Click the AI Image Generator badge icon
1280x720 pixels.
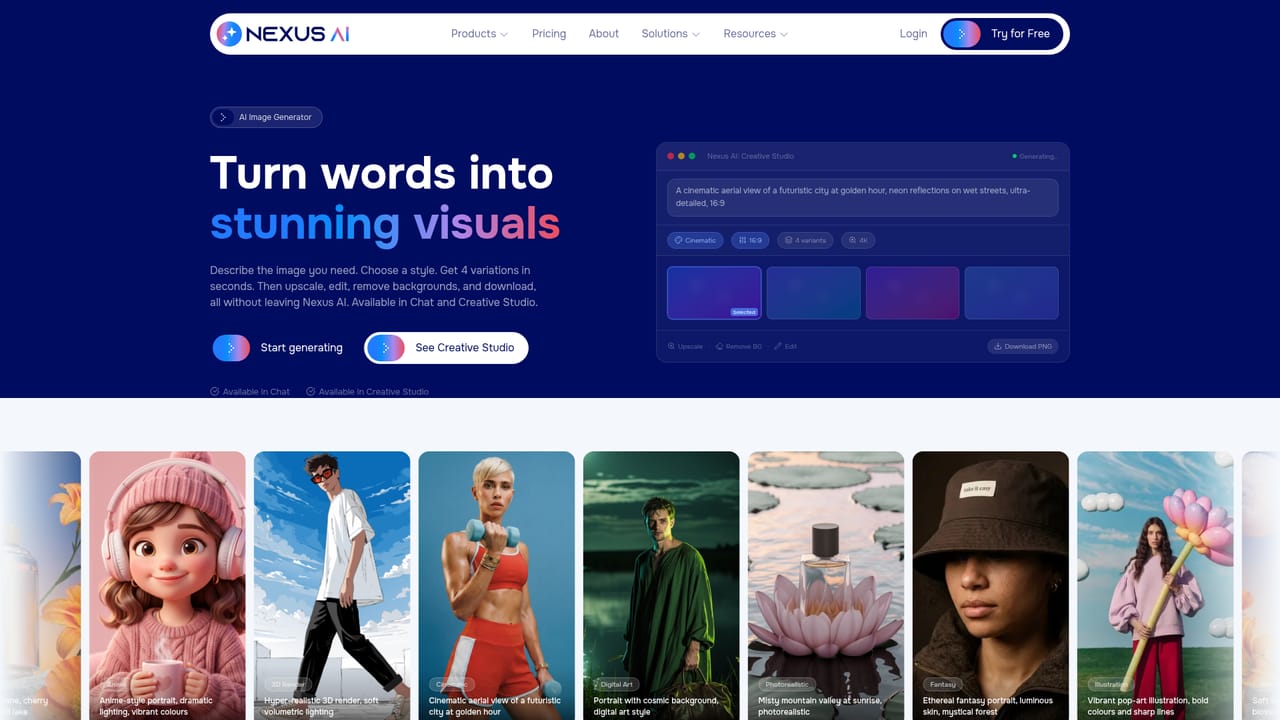(223, 117)
